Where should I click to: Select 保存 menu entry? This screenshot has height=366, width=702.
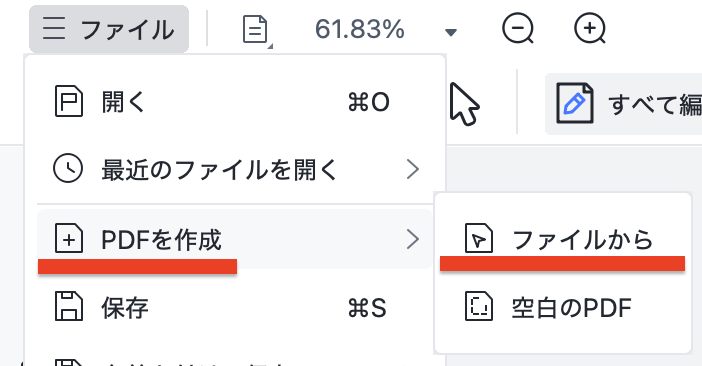point(235,307)
